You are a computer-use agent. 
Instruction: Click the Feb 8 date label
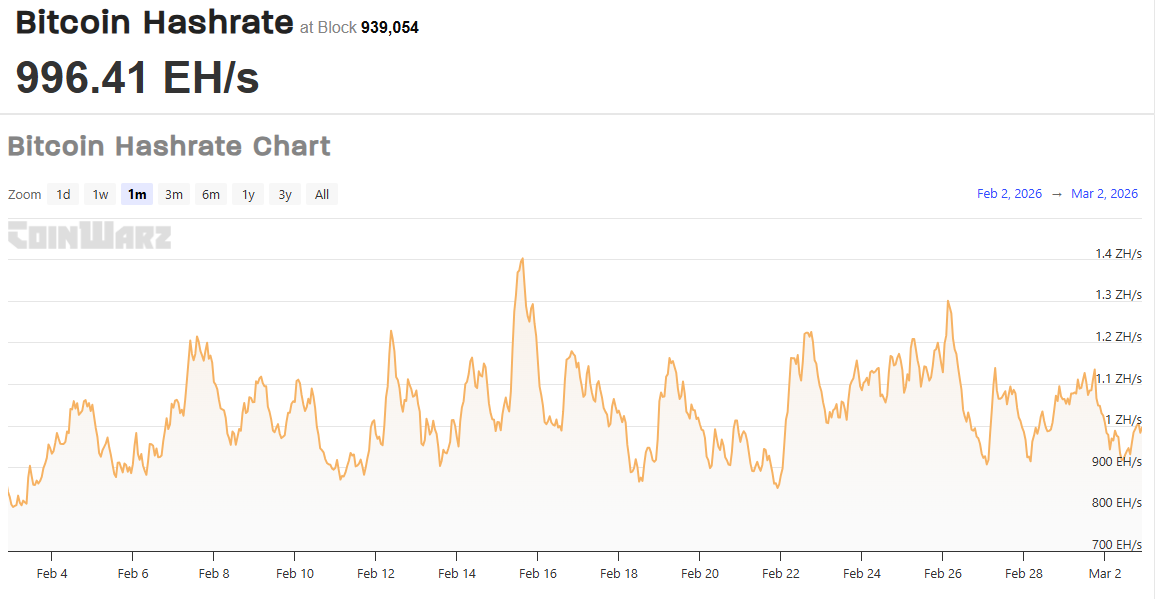tap(214, 574)
